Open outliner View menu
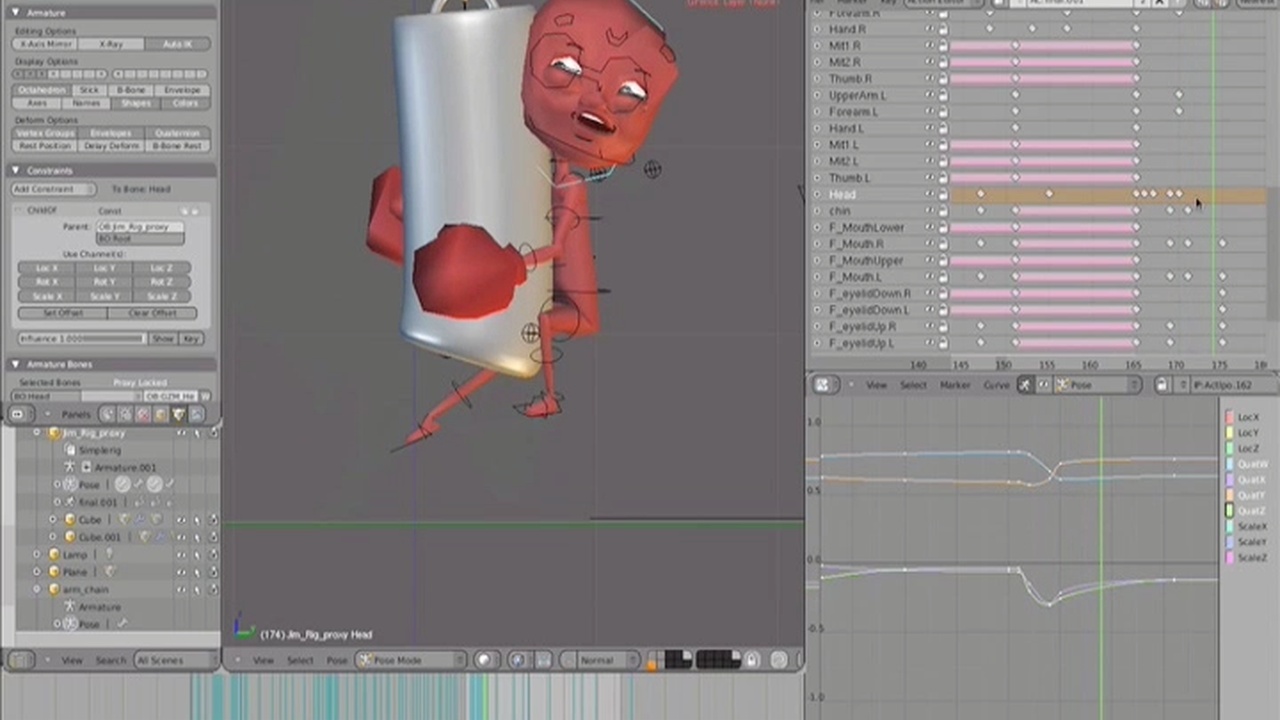The image size is (1280, 720). [x=72, y=660]
